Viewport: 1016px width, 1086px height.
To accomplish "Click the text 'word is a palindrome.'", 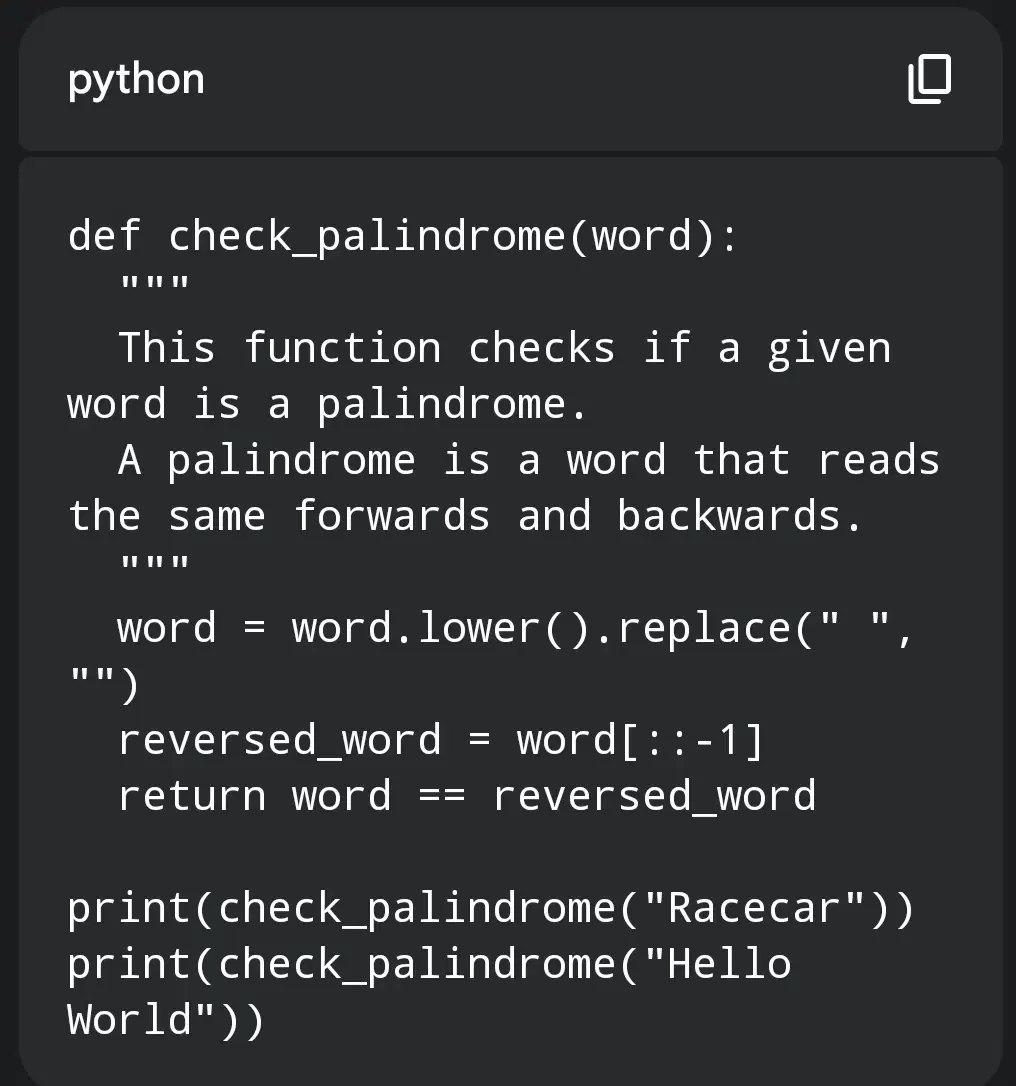I will (x=328, y=404).
